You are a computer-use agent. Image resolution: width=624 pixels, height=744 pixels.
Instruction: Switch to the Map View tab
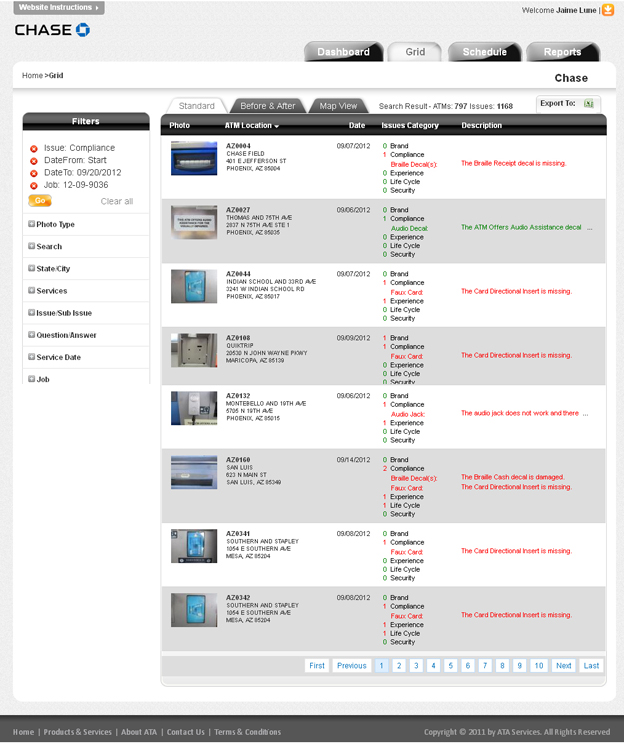click(x=338, y=106)
